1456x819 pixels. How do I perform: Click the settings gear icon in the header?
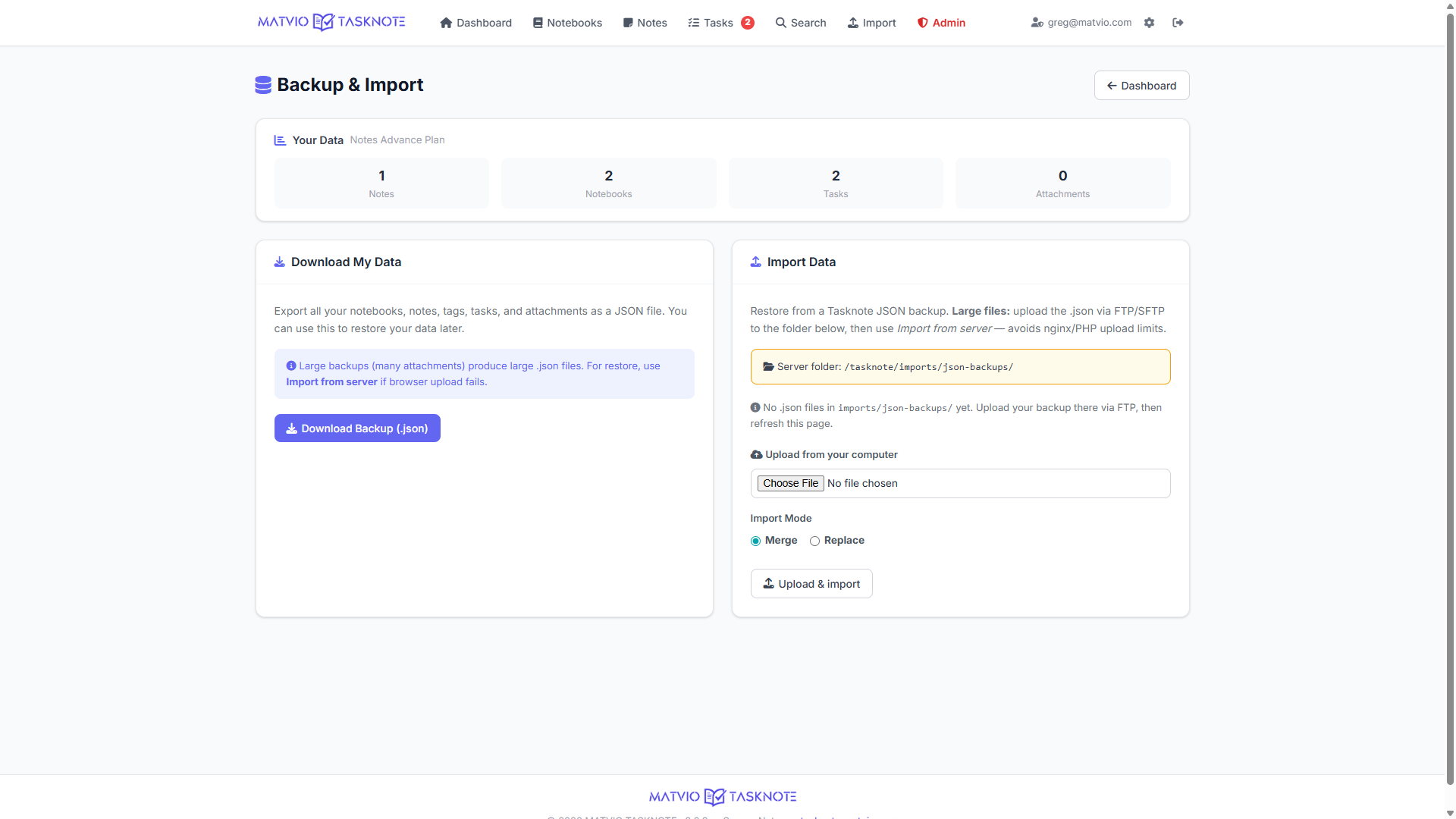(x=1150, y=23)
